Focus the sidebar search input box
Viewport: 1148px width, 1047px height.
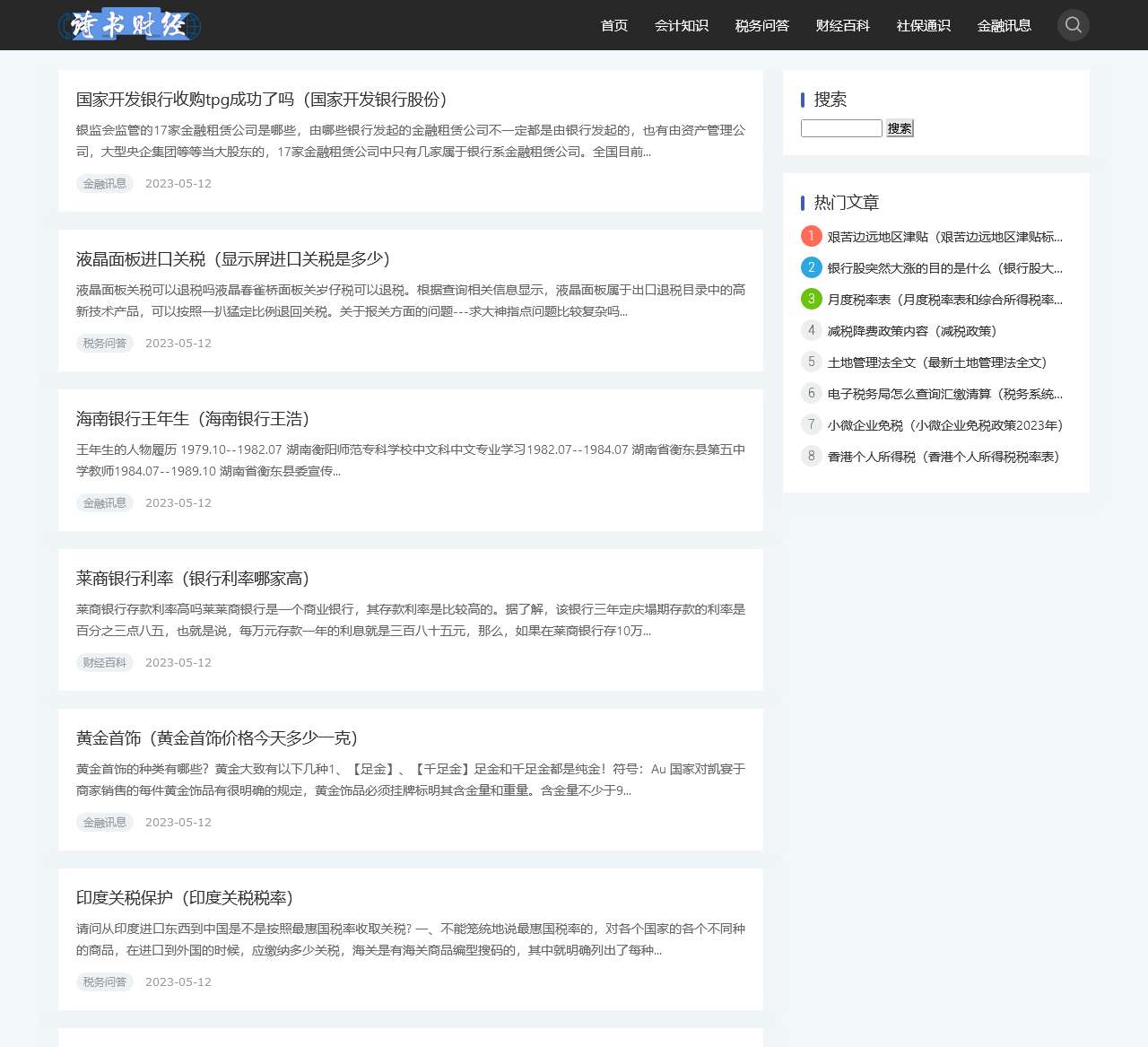pyautogui.click(x=841, y=128)
